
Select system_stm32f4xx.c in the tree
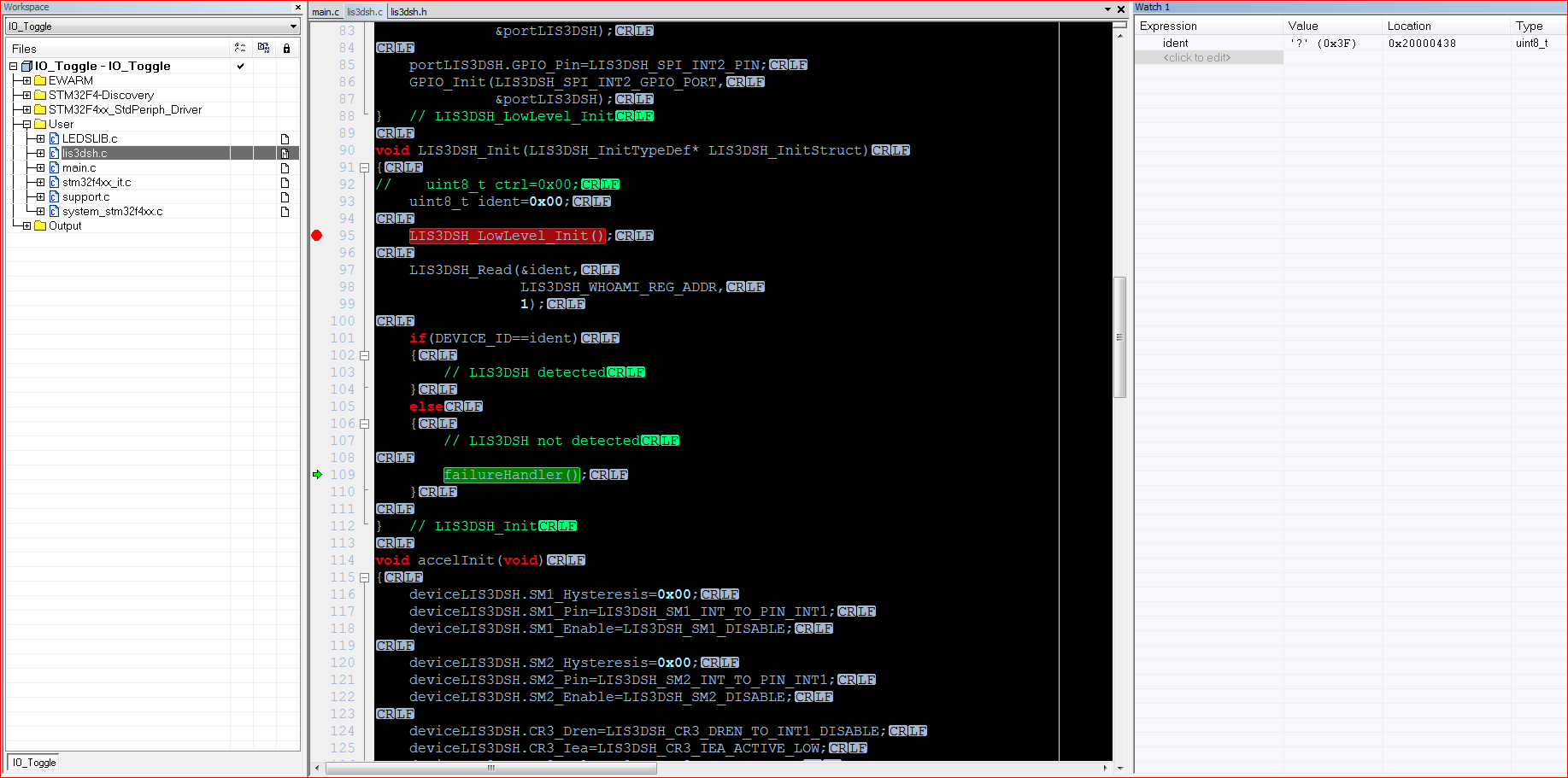pyautogui.click(x=112, y=211)
